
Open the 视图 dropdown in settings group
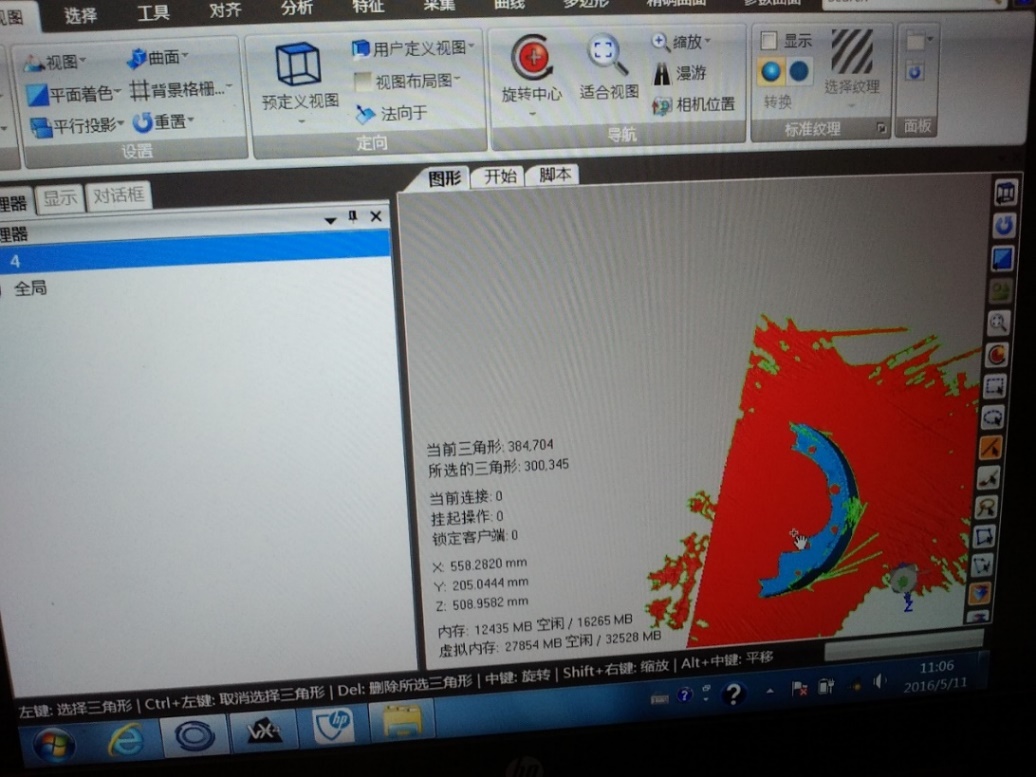(x=54, y=62)
